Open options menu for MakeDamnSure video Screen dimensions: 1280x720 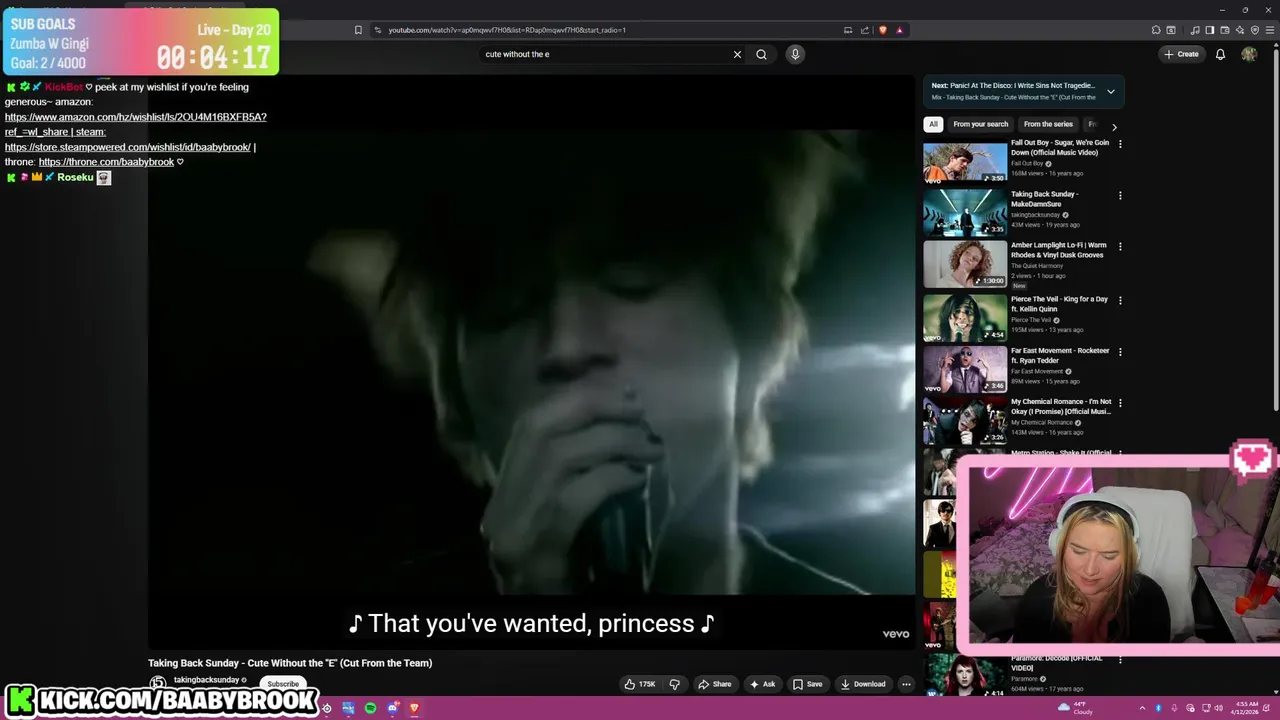click(x=1120, y=195)
